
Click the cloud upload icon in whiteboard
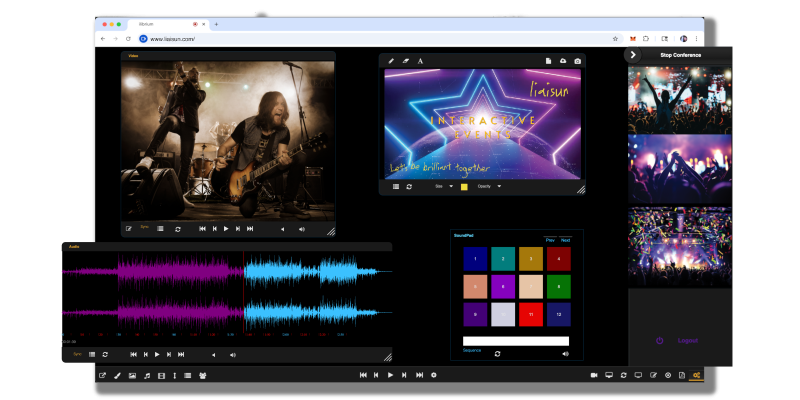pyautogui.click(x=563, y=61)
